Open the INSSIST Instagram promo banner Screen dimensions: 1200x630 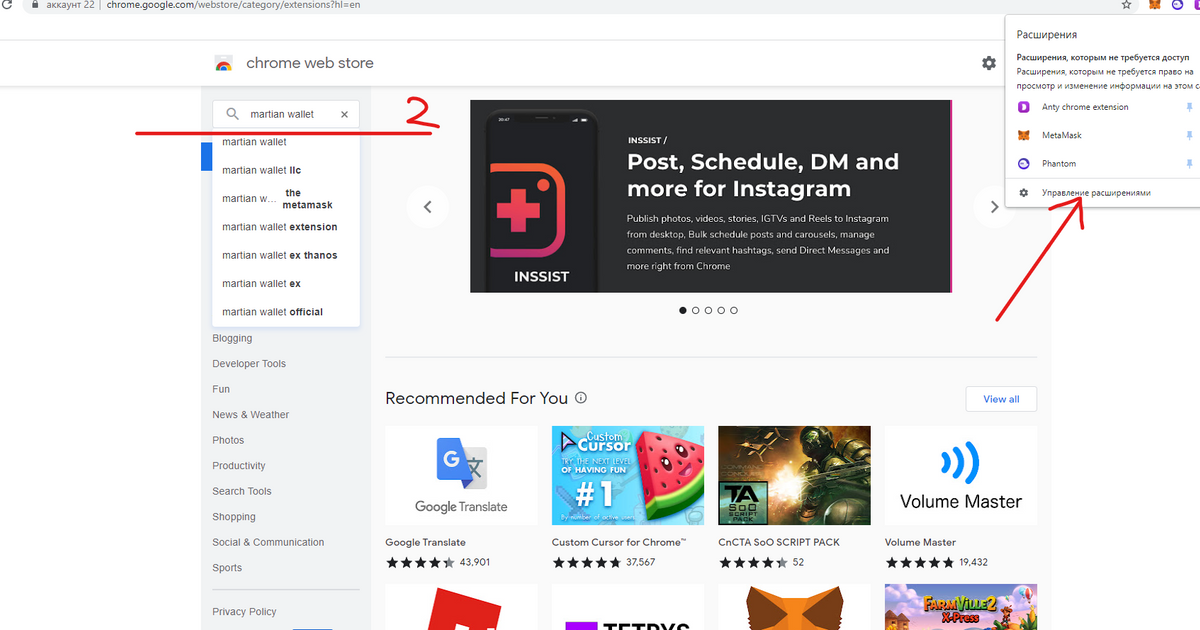coord(711,196)
